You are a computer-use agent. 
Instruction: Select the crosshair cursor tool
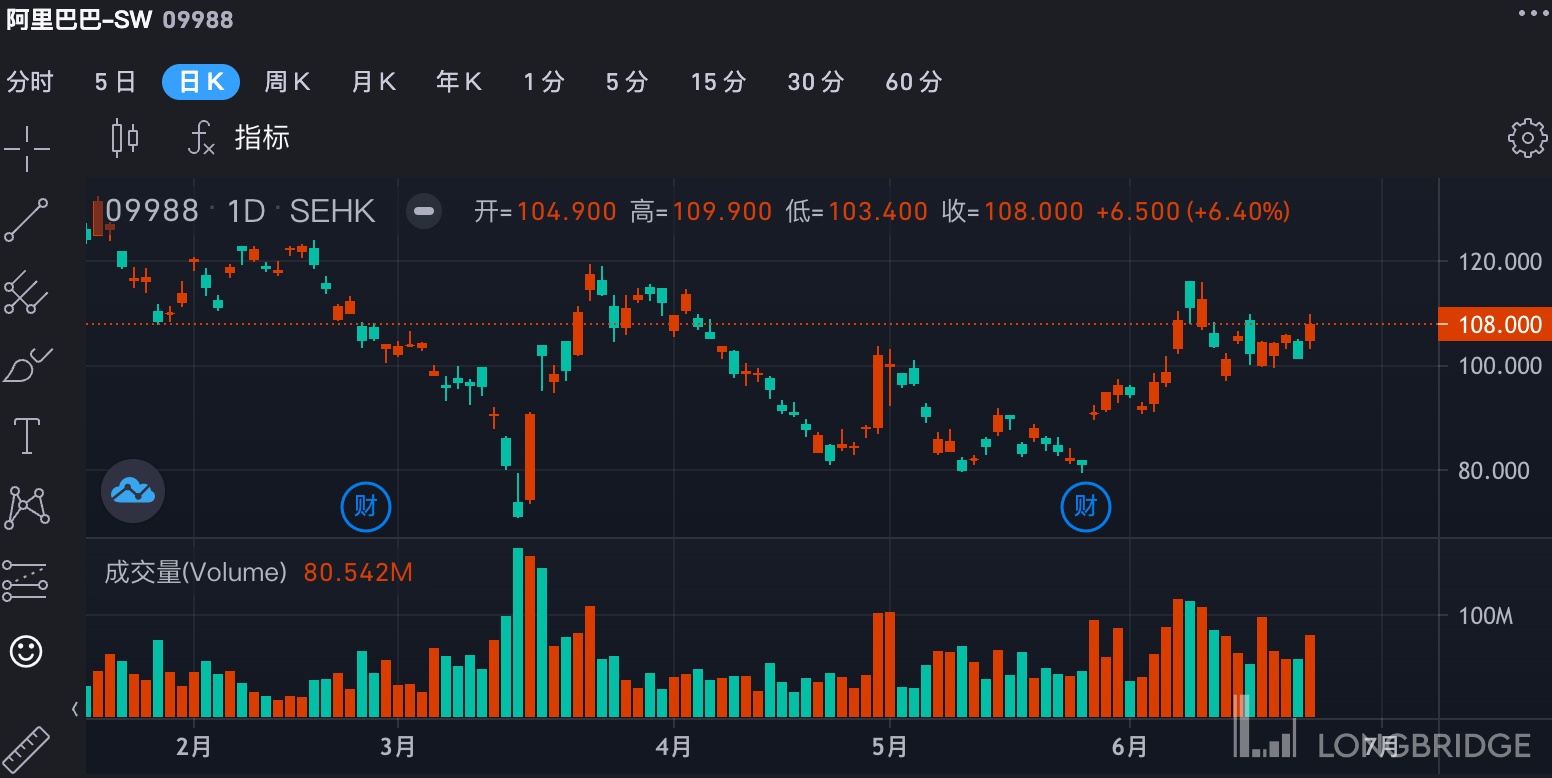pos(26,149)
